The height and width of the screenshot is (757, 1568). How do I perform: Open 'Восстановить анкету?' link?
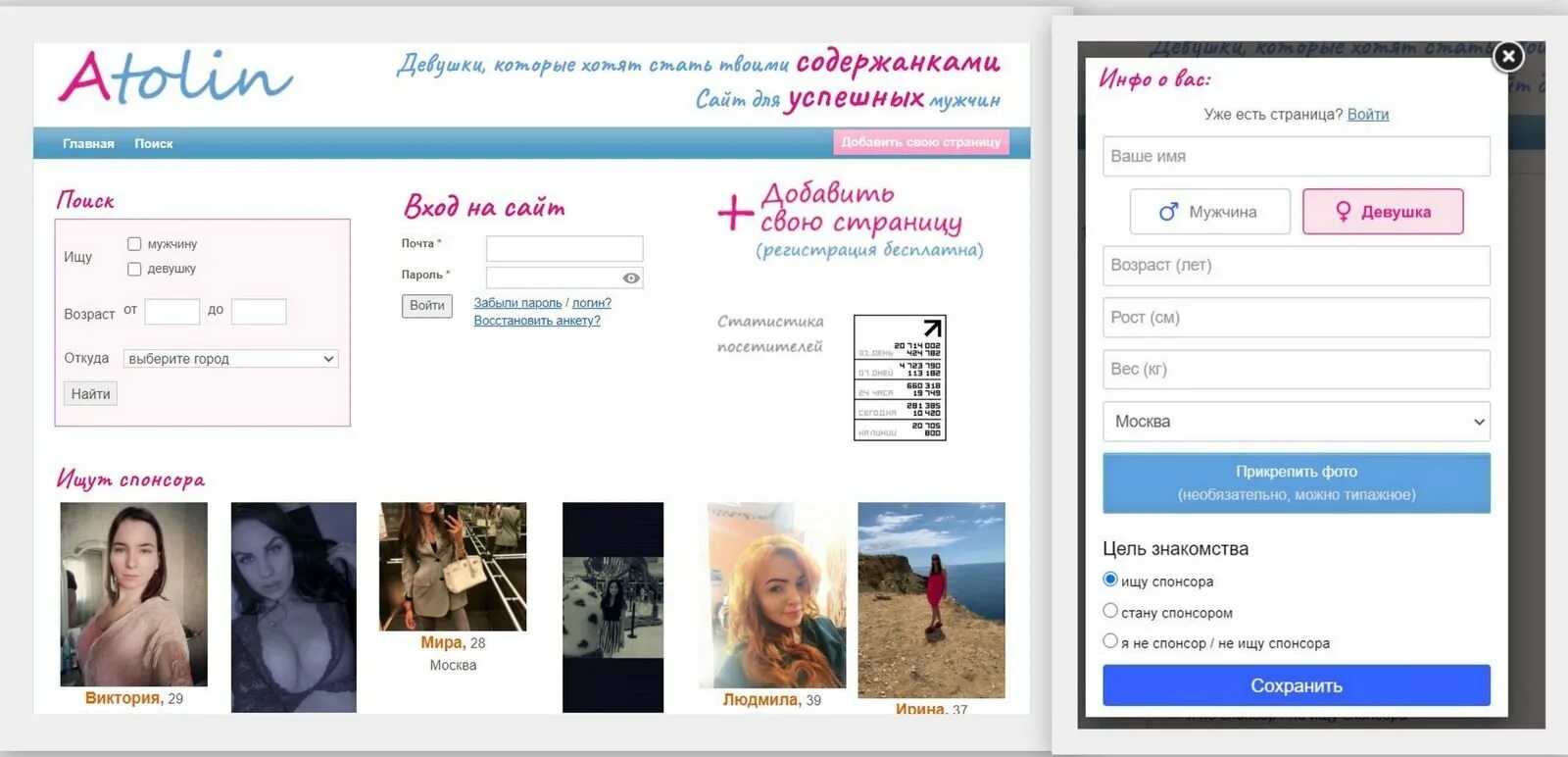[x=537, y=321]
